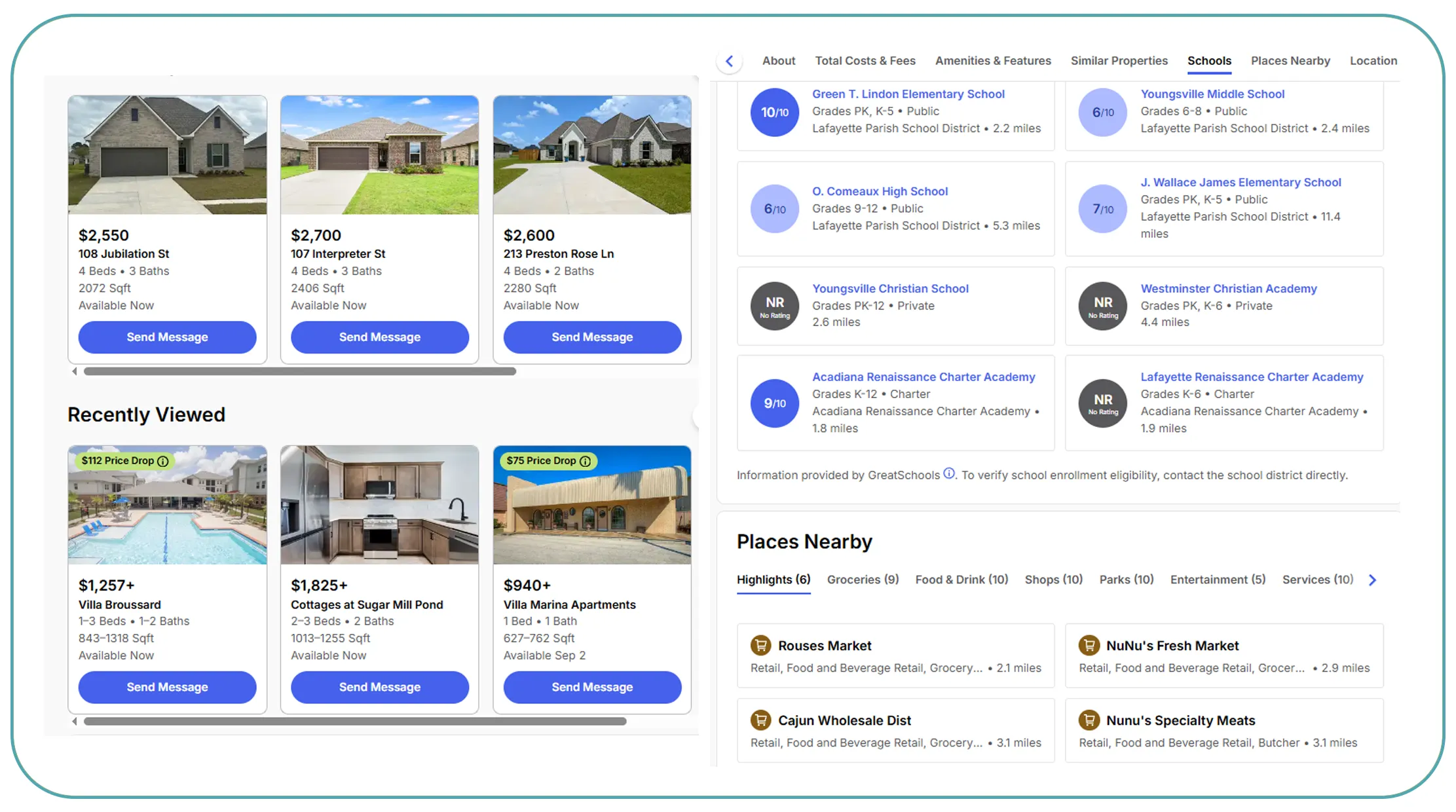Select the Highlights (6) filter tab

pos(774,580)
